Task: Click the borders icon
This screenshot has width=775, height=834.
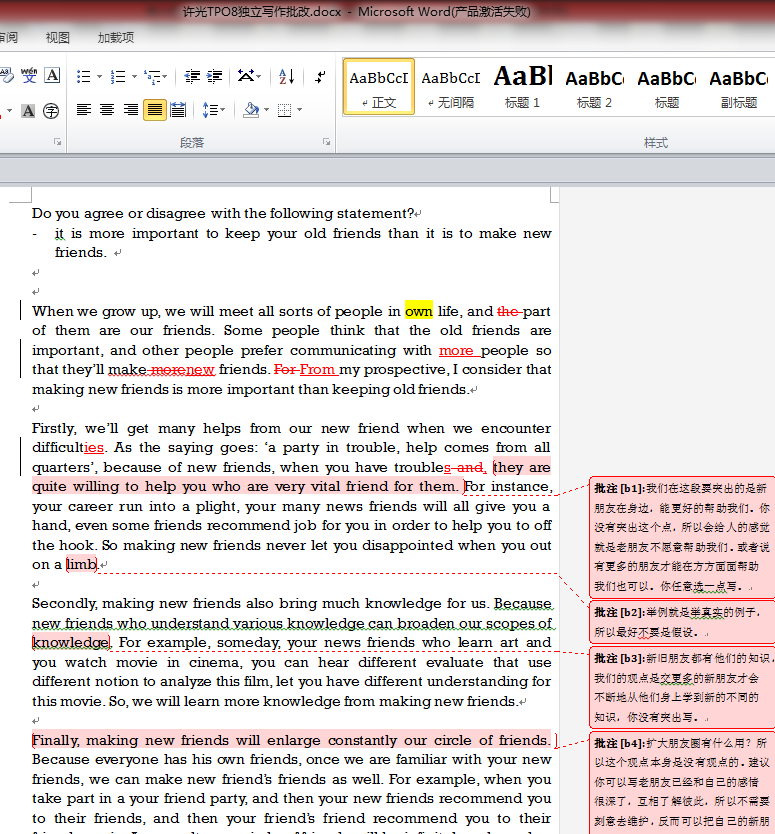Action: 285,110
